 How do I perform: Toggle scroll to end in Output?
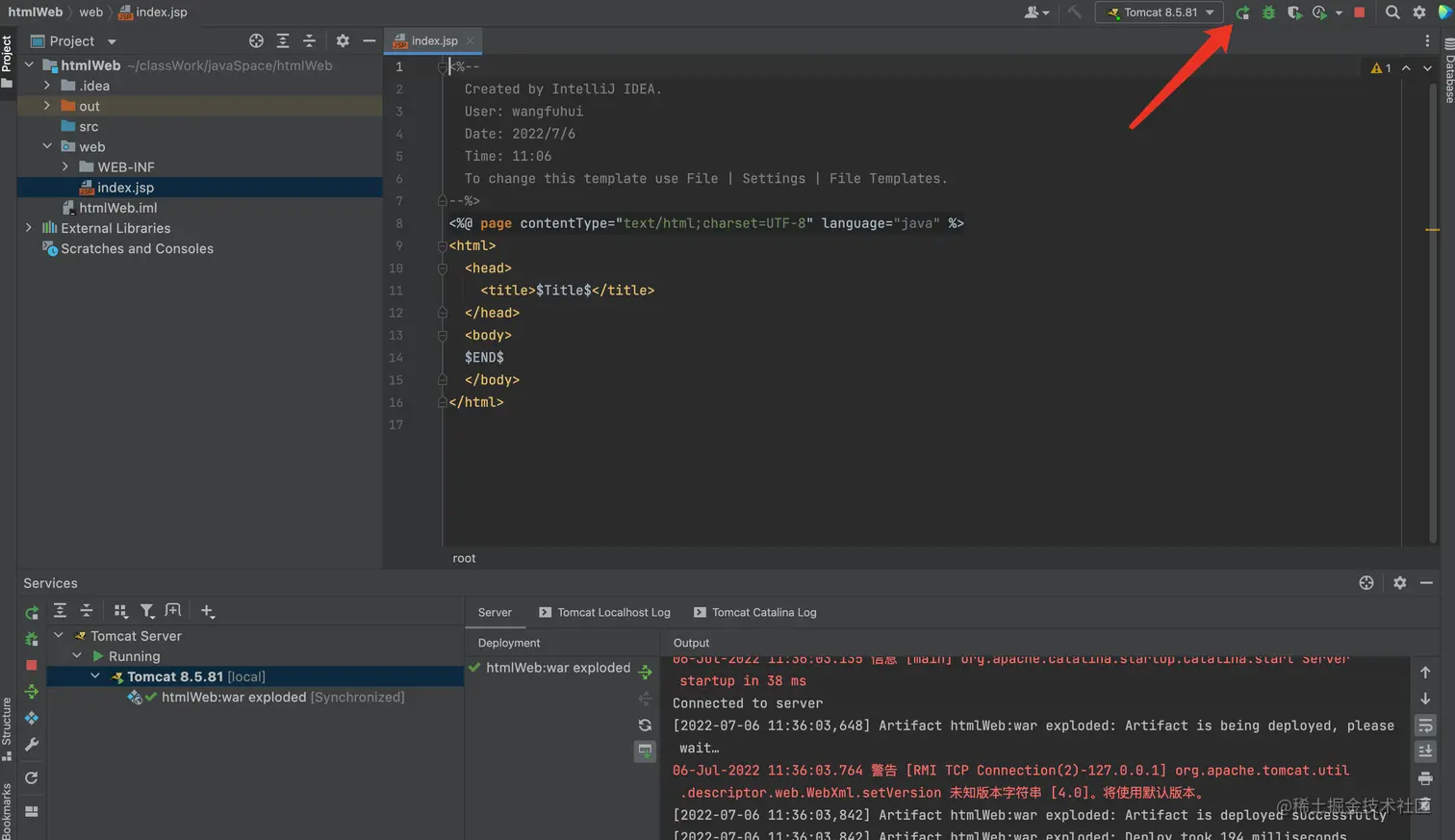tap(1425, 751)
